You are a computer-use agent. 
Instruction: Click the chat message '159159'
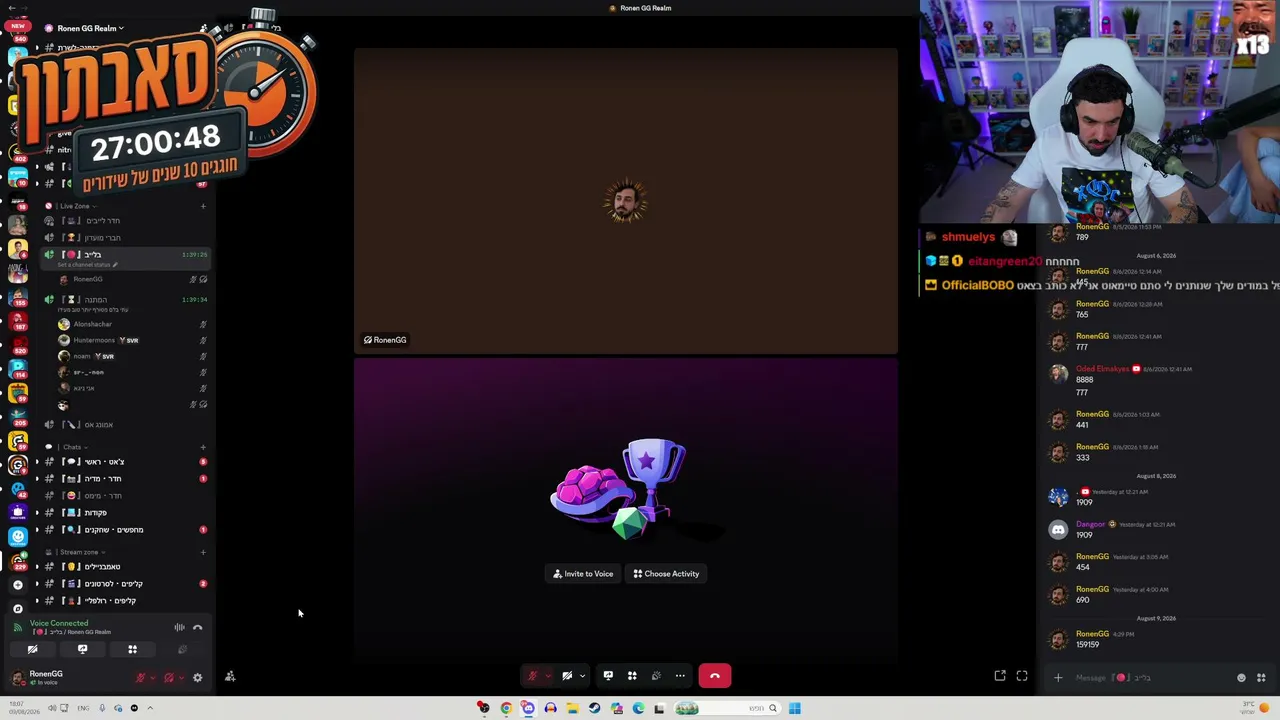pyautogui.click(x=1088, y=645)
